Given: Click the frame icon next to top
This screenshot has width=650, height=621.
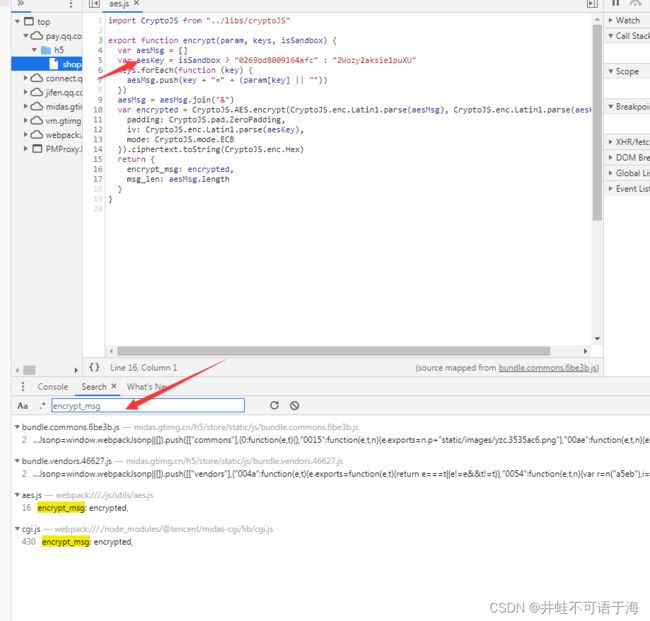Looking at the screenshot, I should pyautogui.click(x=29, y=22).
